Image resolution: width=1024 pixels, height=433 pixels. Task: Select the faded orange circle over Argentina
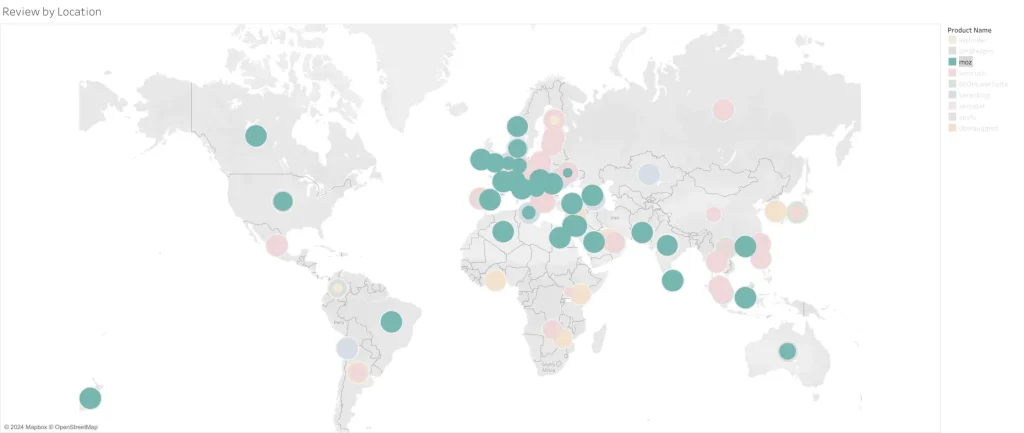358,372
